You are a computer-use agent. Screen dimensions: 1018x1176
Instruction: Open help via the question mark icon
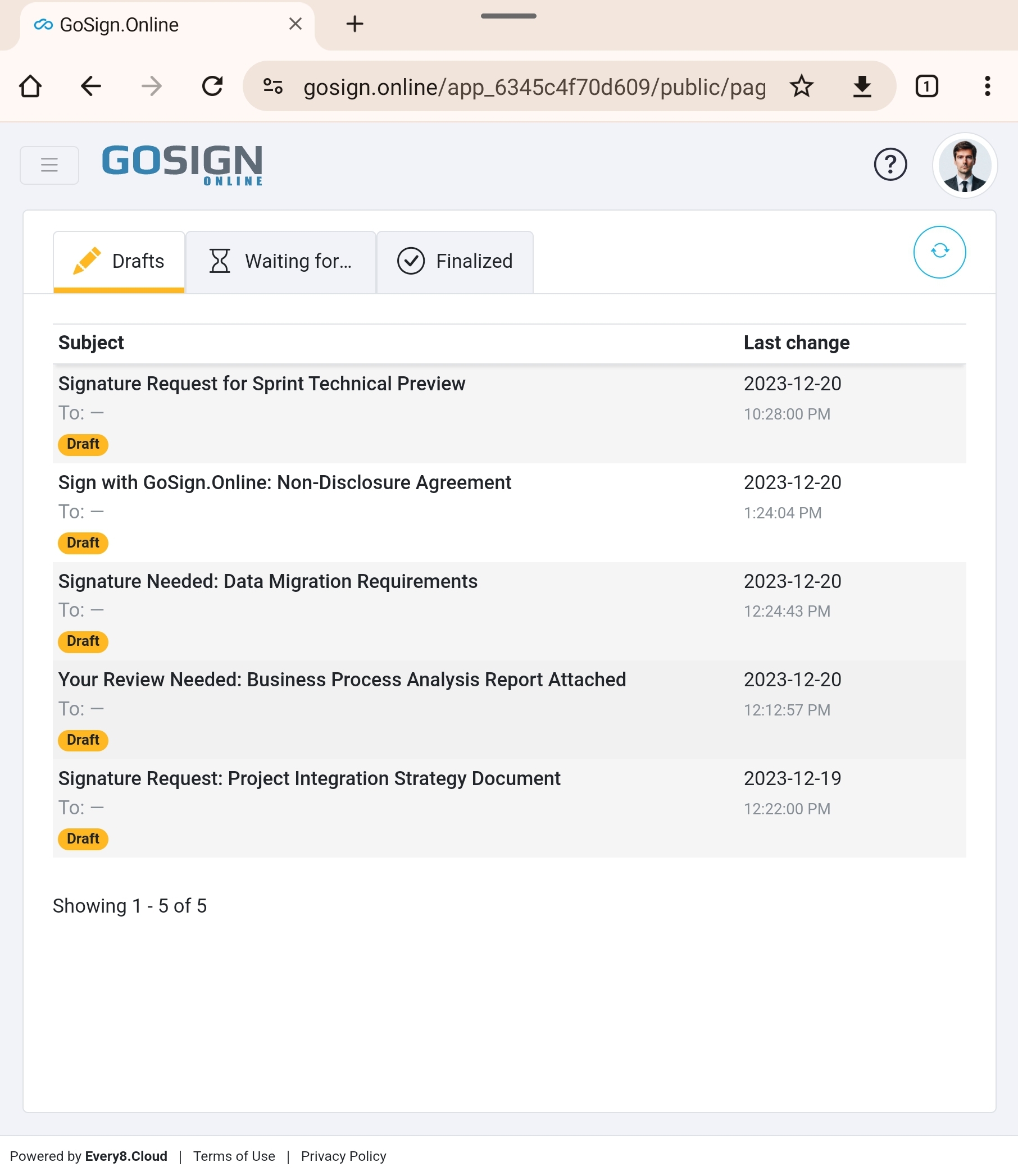890,165
